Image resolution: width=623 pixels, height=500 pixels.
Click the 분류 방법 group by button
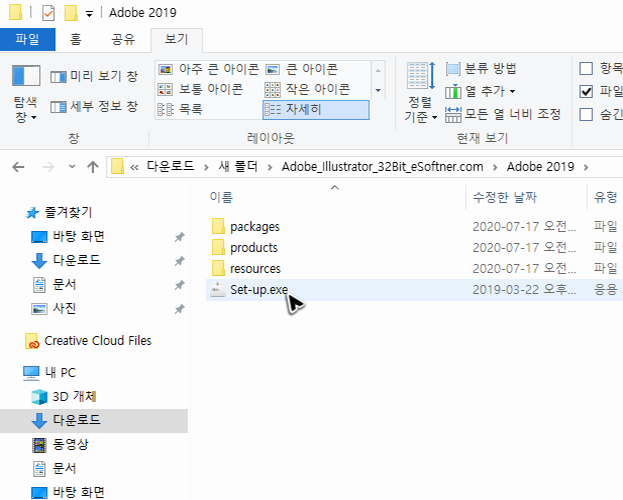click(481, 68)
